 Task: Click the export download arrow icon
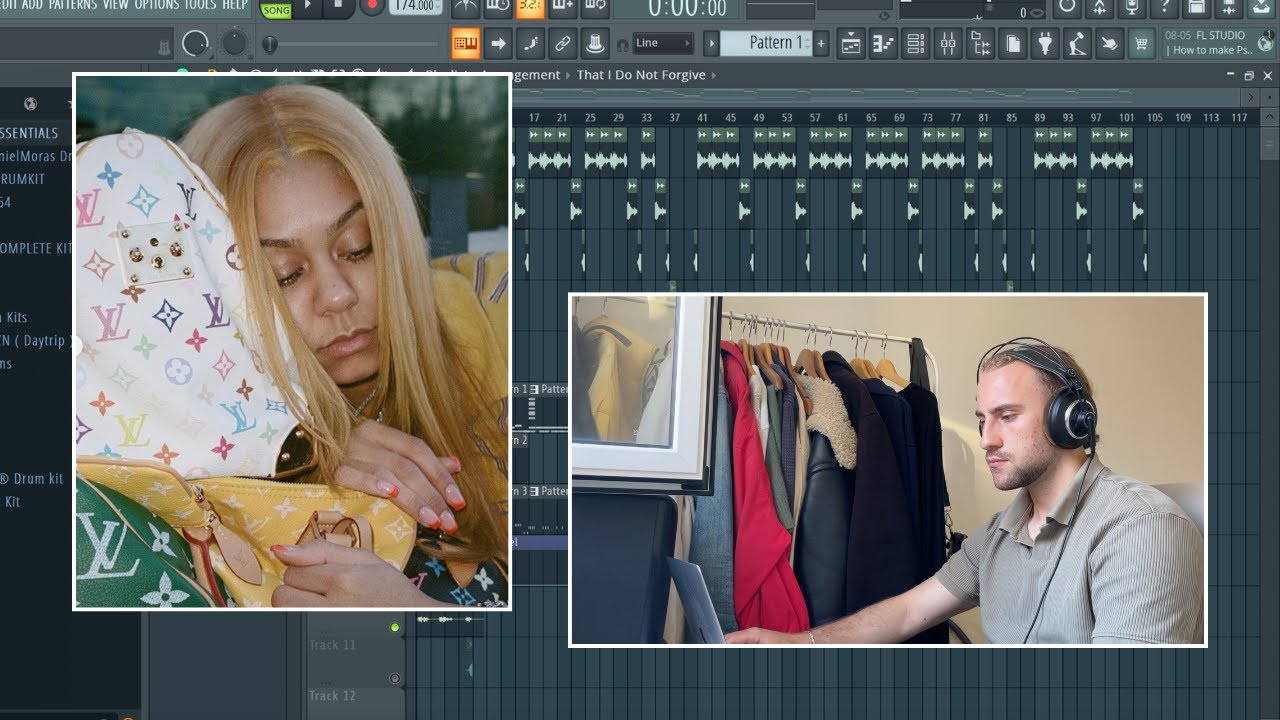tap(1261, 7)
